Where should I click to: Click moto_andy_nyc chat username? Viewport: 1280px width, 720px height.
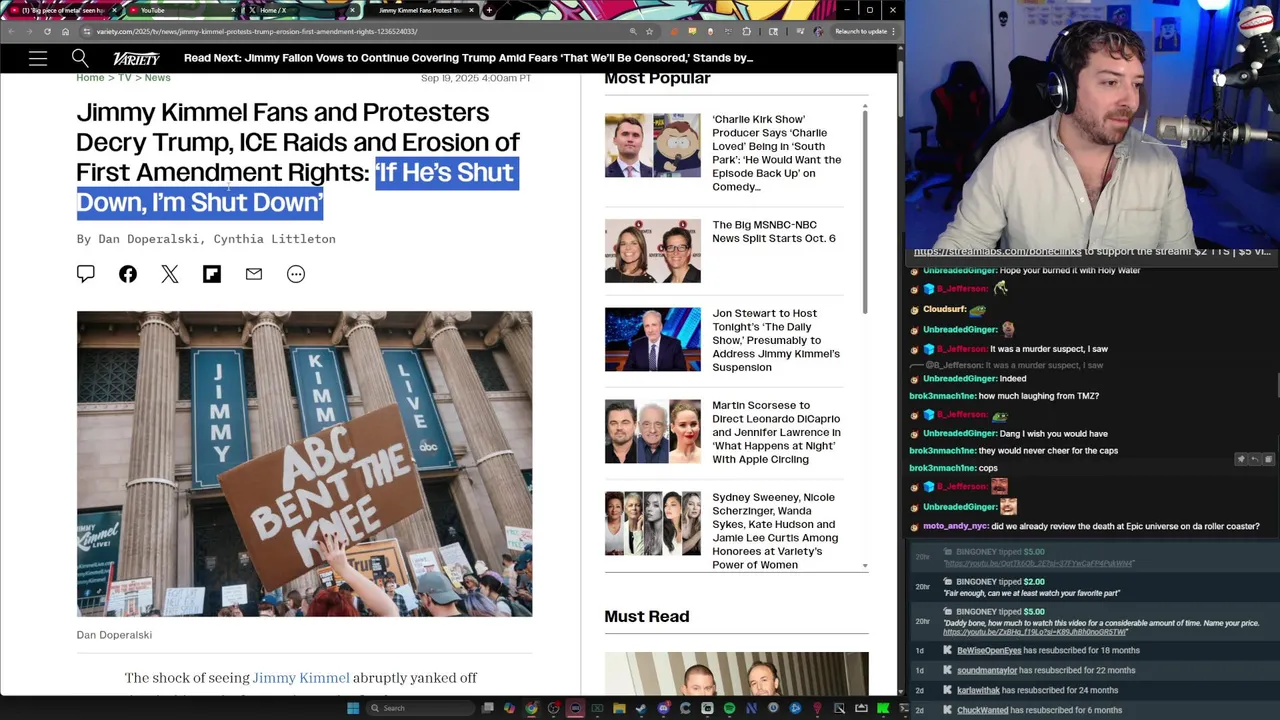(955, 527)
